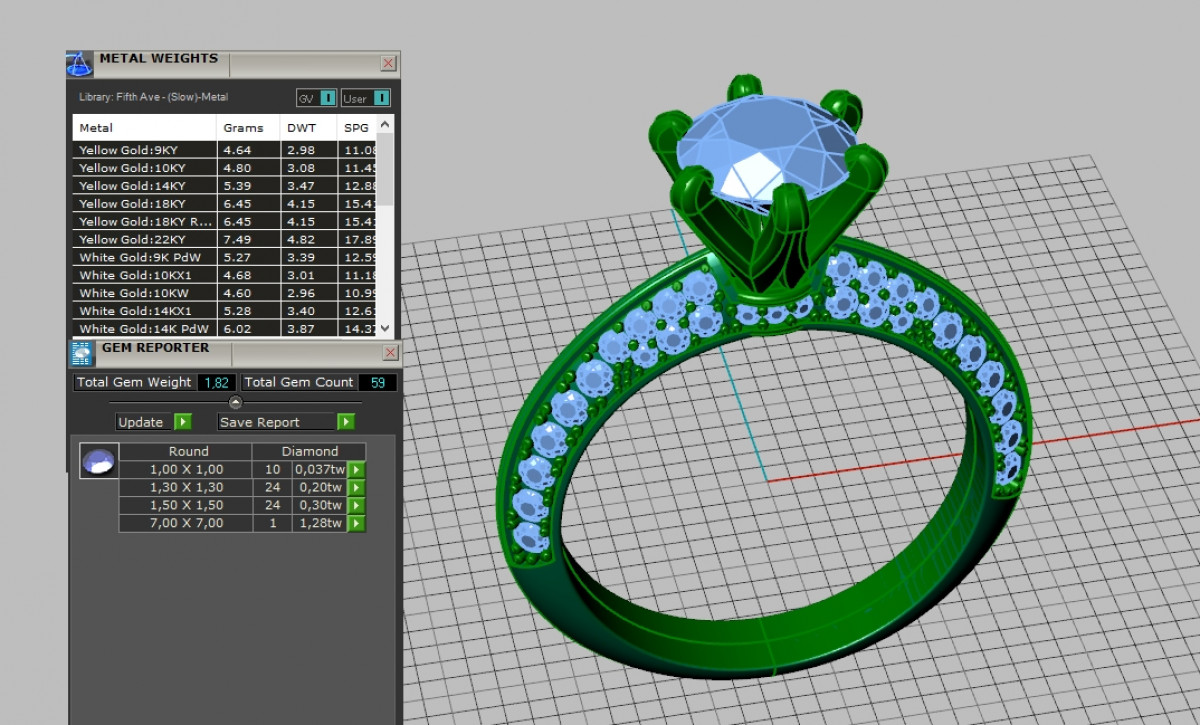
Task: Click green arrow for 1,00 X 1,00 row
Action: tap(356, 470)
